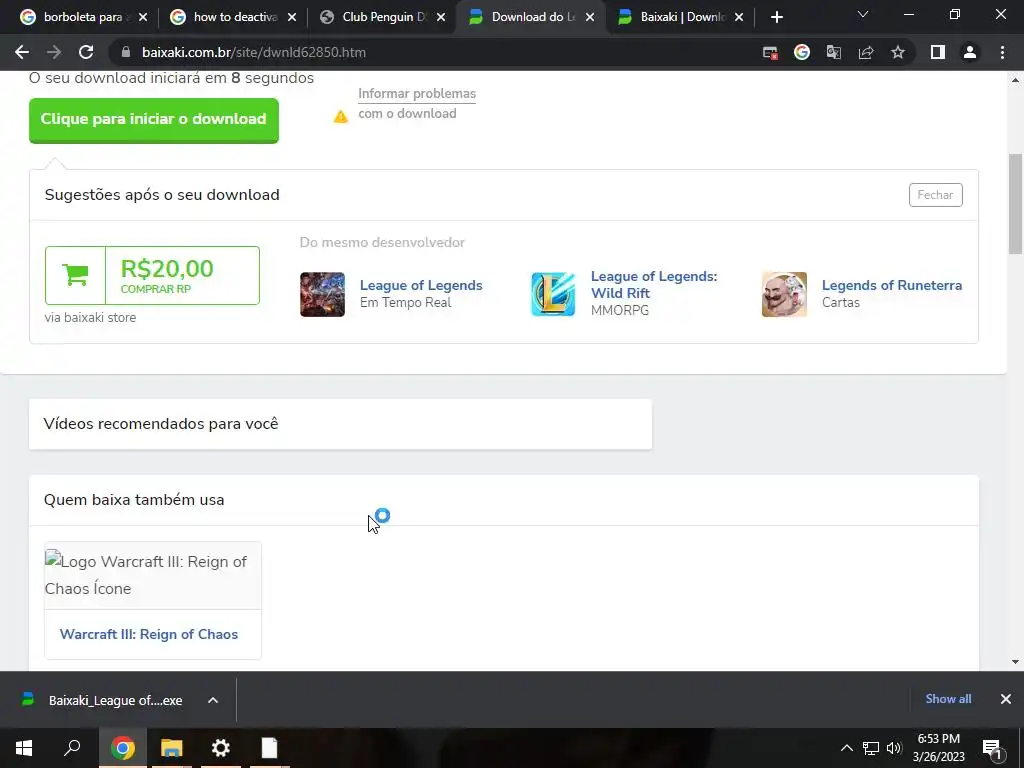Open the notification center icon
The width and height of the screenshot is (1024, 768).
coord(993,748)
